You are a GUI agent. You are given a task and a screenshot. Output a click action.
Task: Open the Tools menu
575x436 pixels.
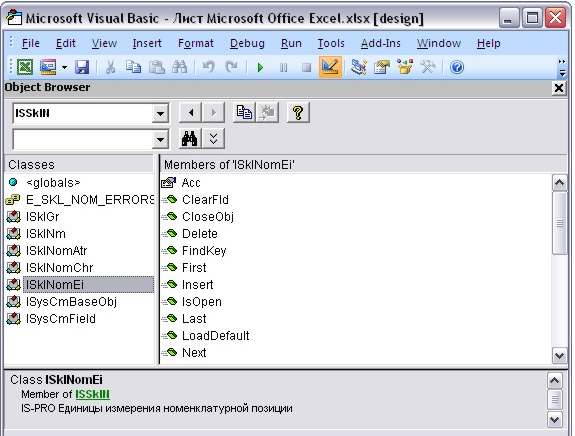pos(331,43)
